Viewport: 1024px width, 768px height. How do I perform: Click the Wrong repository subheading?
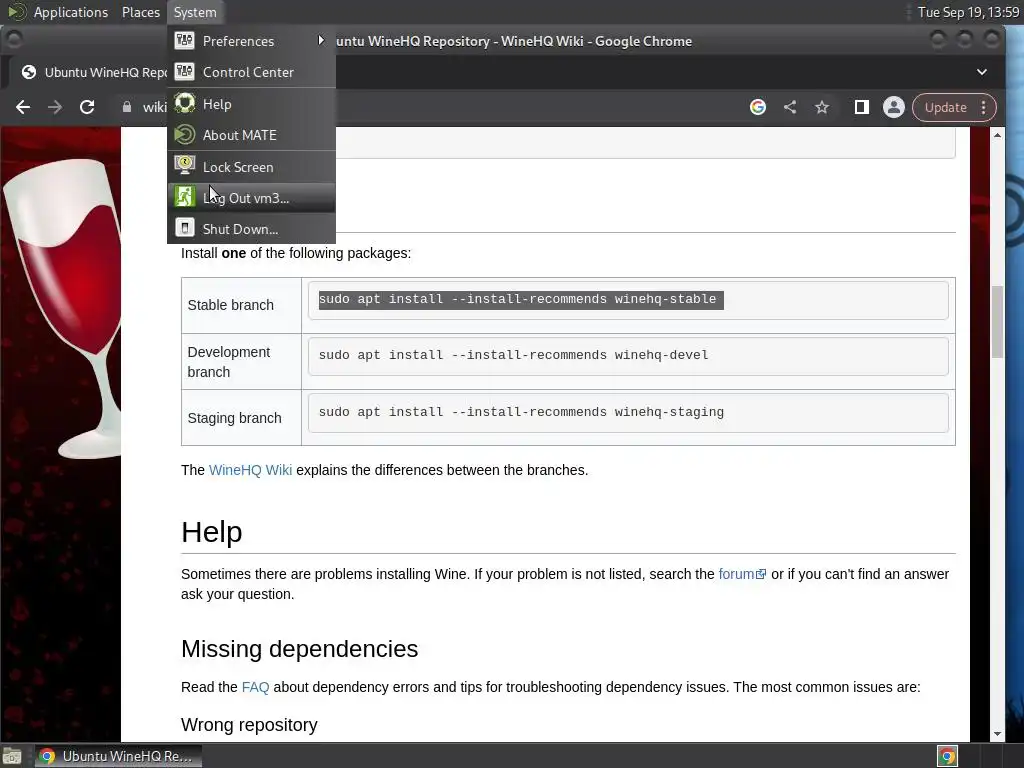pos(249,725)
